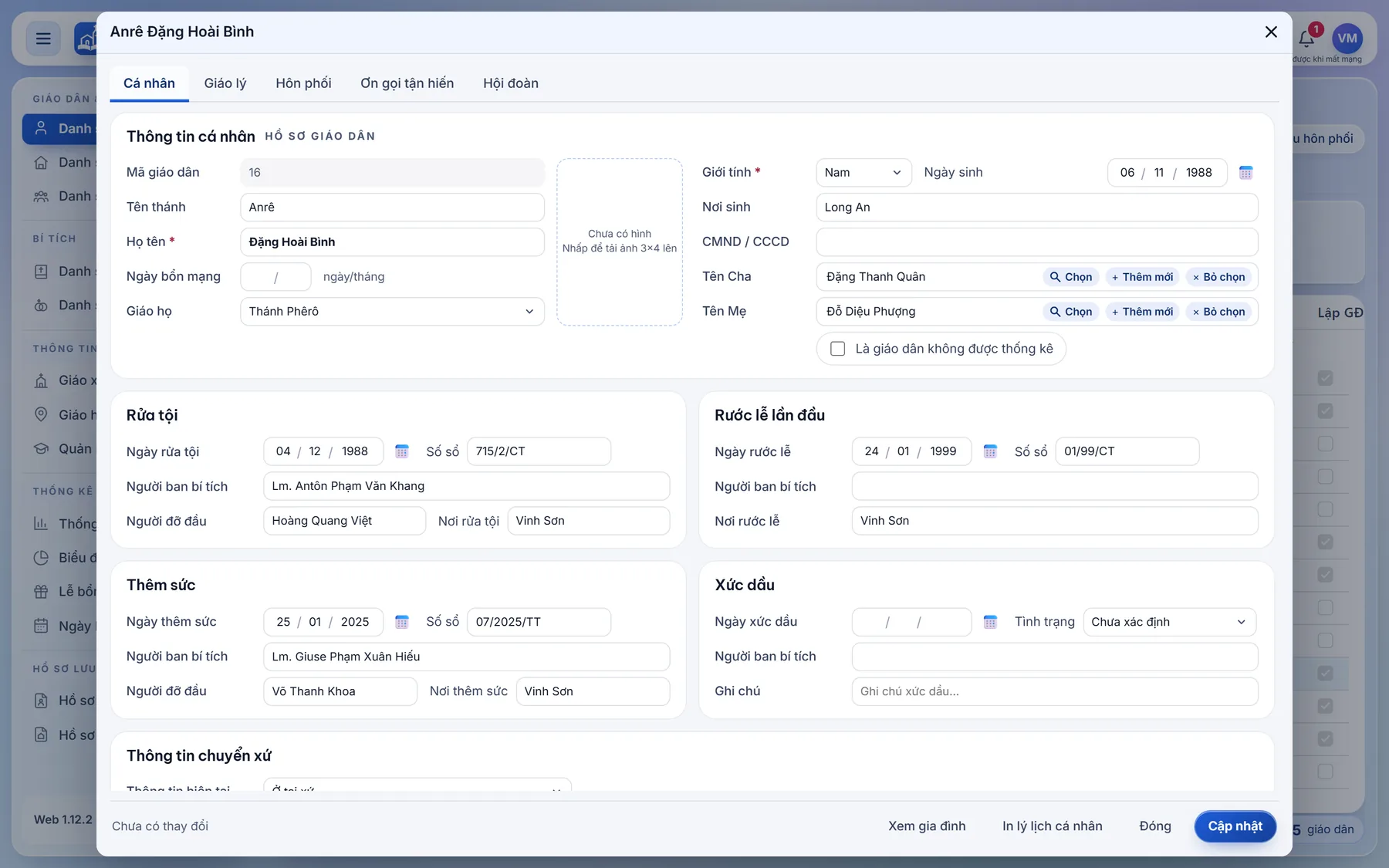Open the Hội đoàn tab

pyautogui.click(x=511, y=83)
